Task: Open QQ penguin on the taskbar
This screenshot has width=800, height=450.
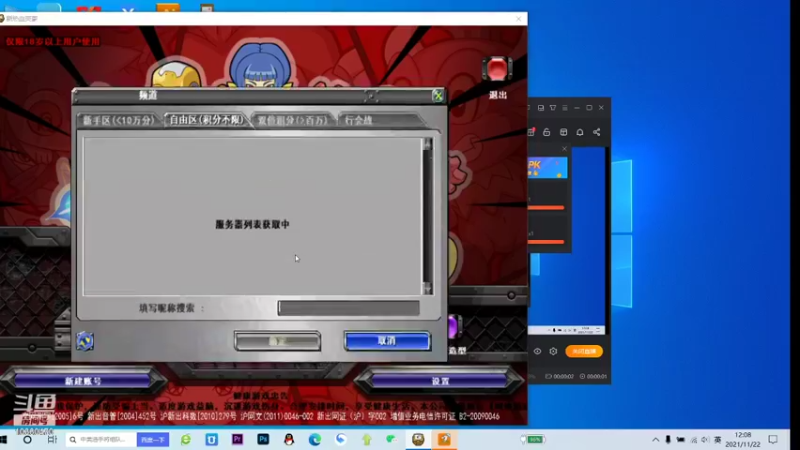Action: click(x=289, y=439)
